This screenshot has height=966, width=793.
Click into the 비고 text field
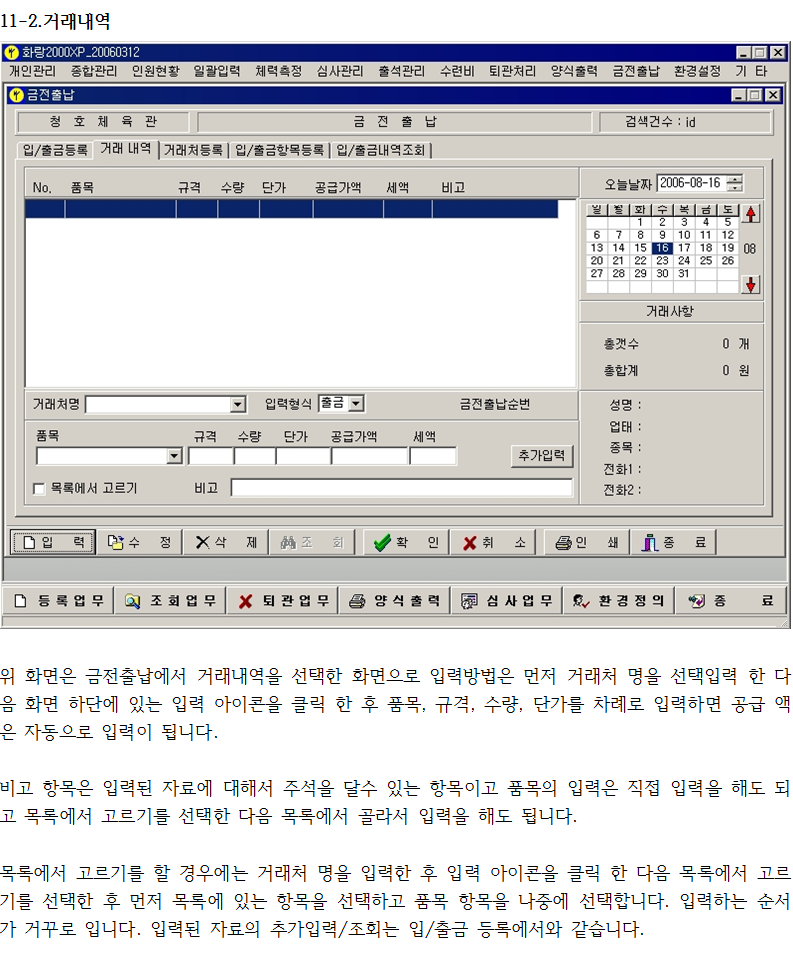401,488
